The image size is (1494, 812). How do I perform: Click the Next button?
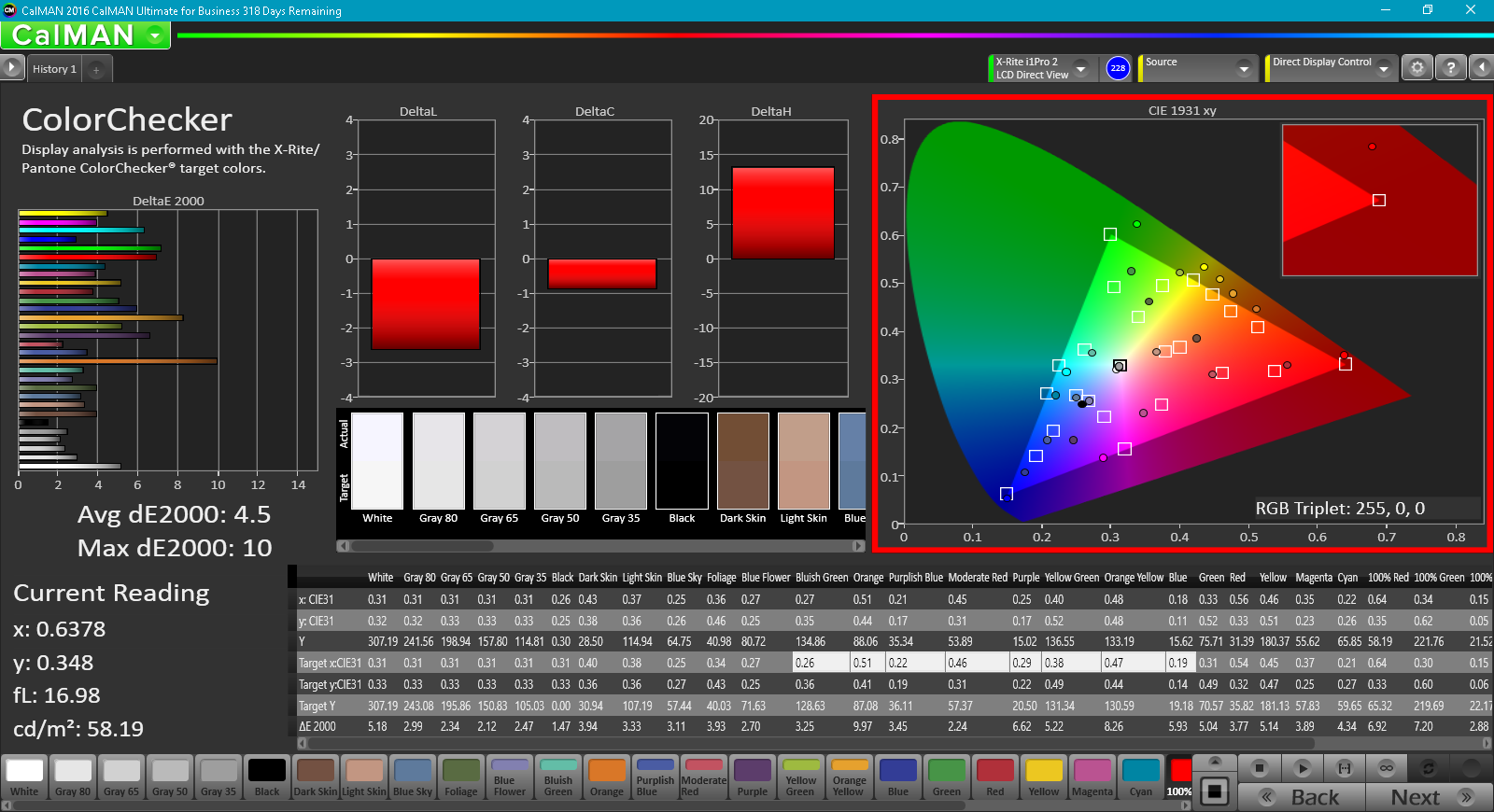coord(1430,797)
